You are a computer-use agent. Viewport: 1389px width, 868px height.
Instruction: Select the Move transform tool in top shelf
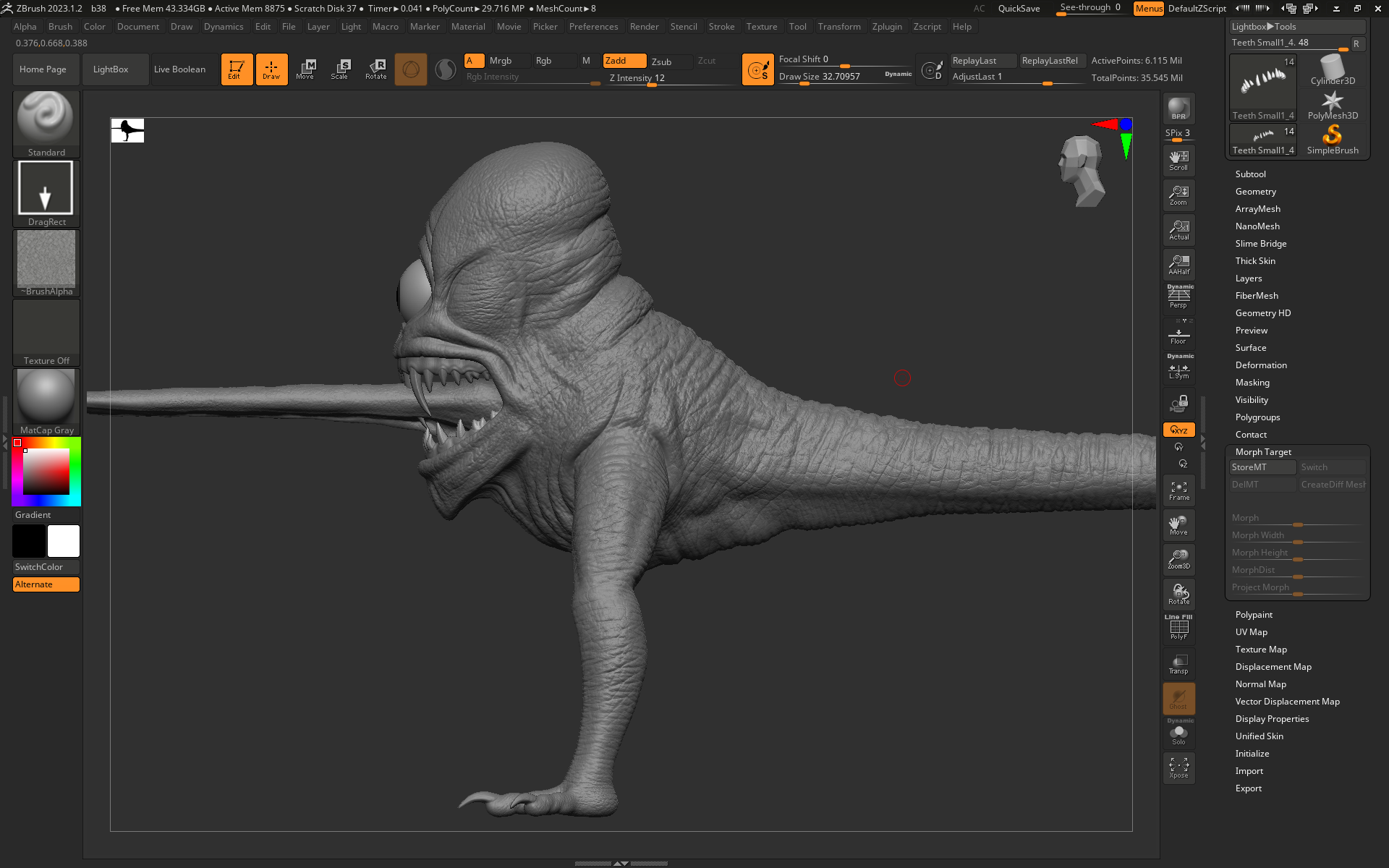pyautogui.click(x=305, y=69)
